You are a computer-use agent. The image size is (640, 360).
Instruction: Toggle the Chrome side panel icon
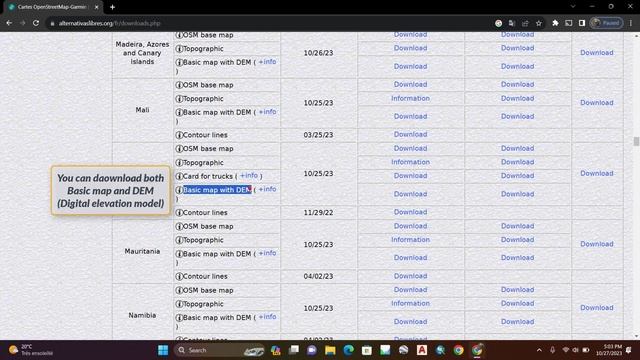tap(582, 23)
